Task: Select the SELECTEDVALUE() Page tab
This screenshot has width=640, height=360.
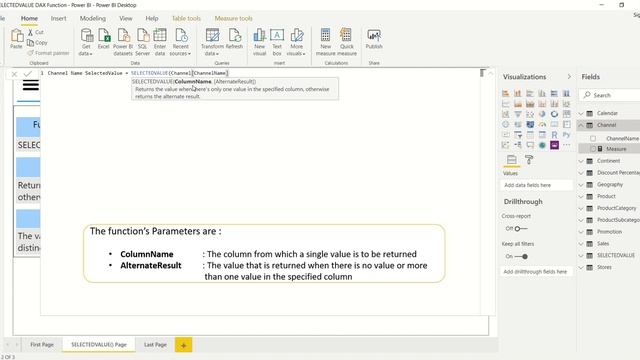Action: point(99,344)
